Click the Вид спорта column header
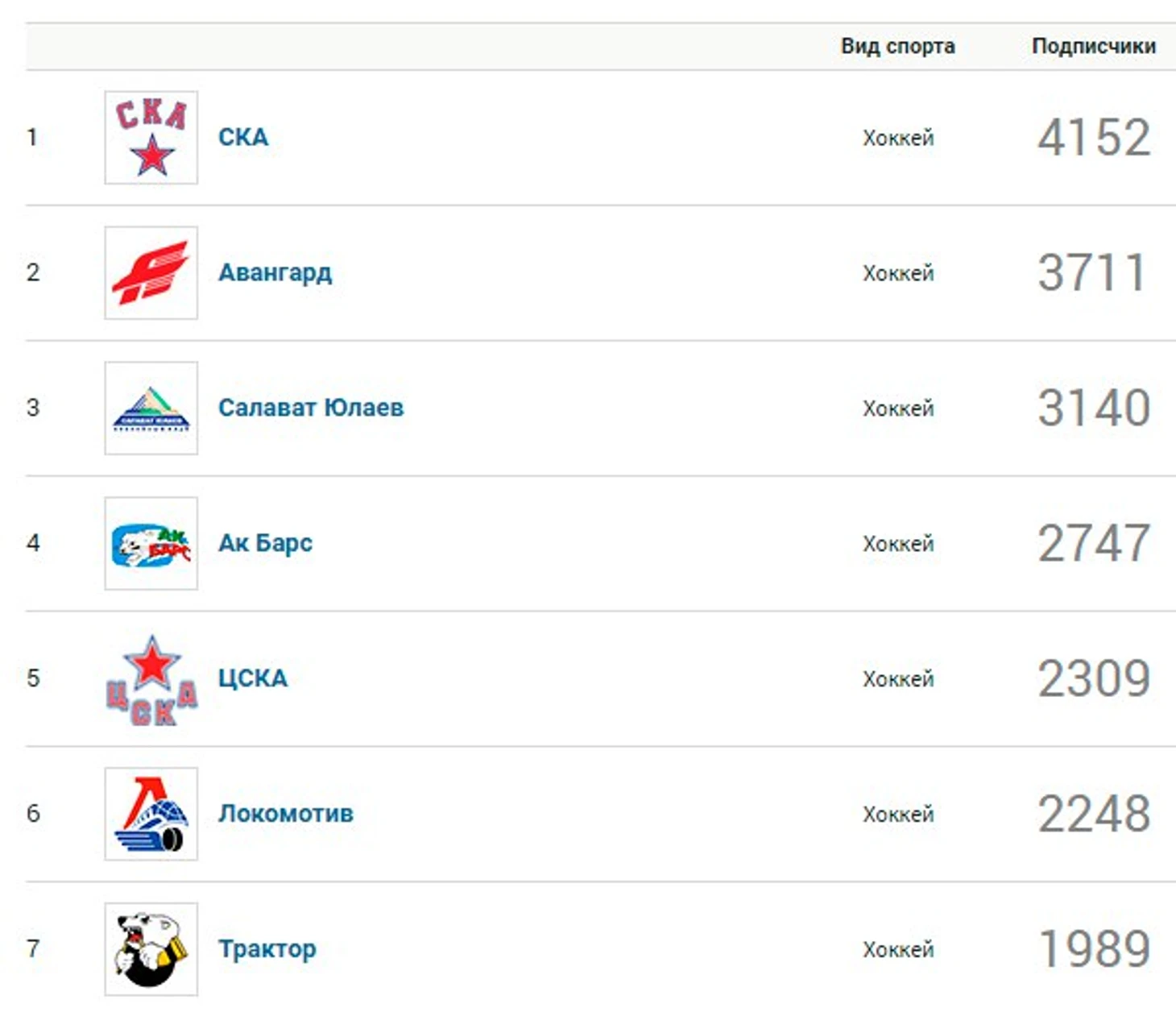The width and height of the screenshot is (1176, 1012). click(898, 46)
